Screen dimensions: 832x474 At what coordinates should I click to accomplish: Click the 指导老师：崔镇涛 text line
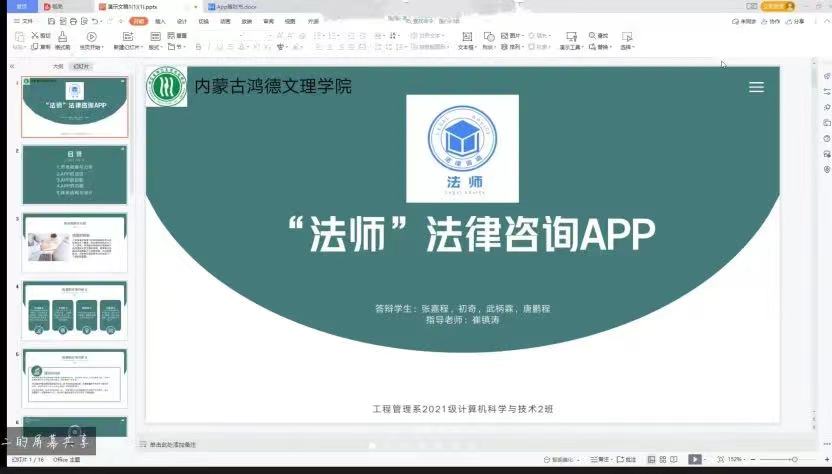[462, 320]
